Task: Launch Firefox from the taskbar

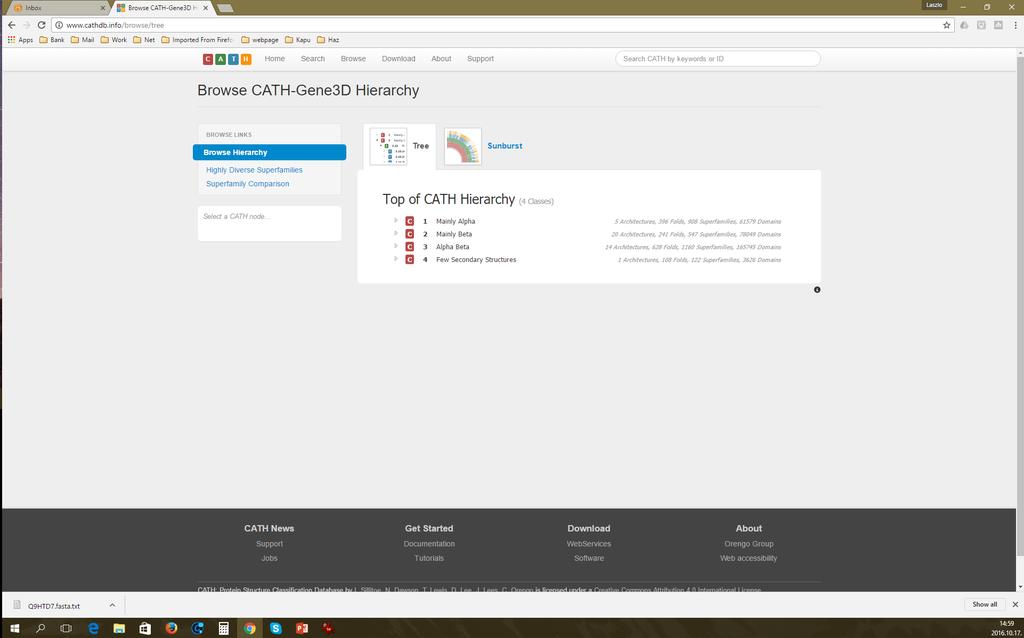Action: point(171,628)
